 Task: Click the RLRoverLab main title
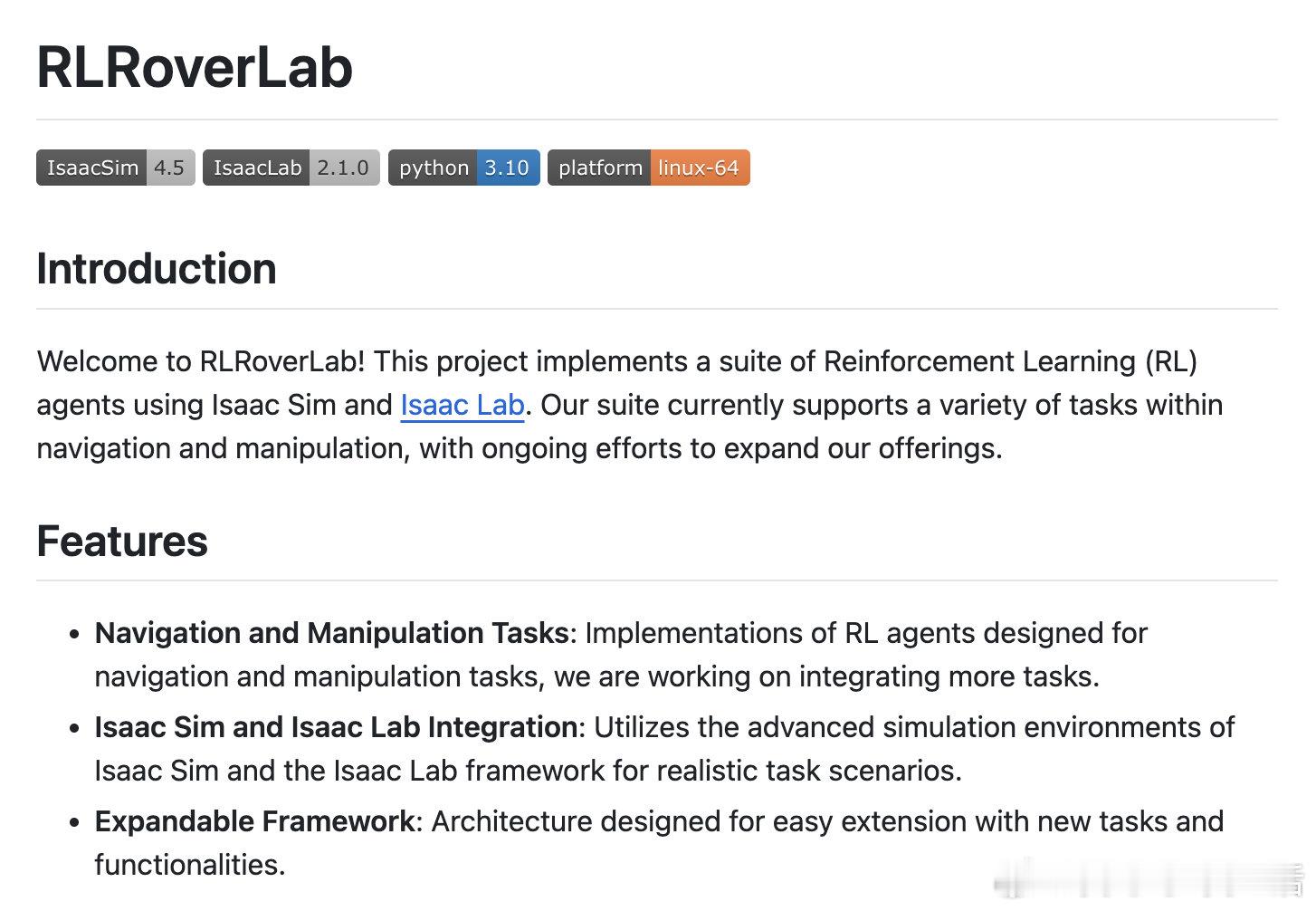[195, 67]
